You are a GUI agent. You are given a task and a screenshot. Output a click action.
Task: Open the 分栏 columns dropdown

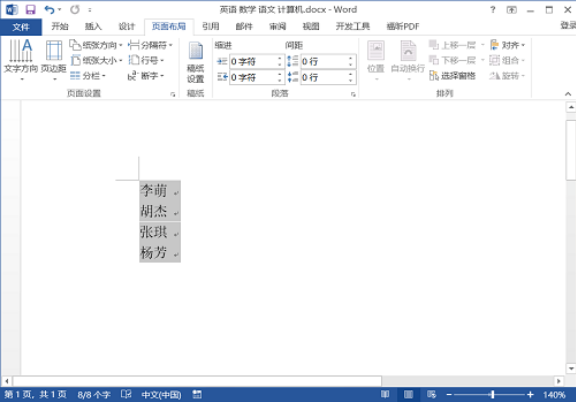click(x=88, y=76)
